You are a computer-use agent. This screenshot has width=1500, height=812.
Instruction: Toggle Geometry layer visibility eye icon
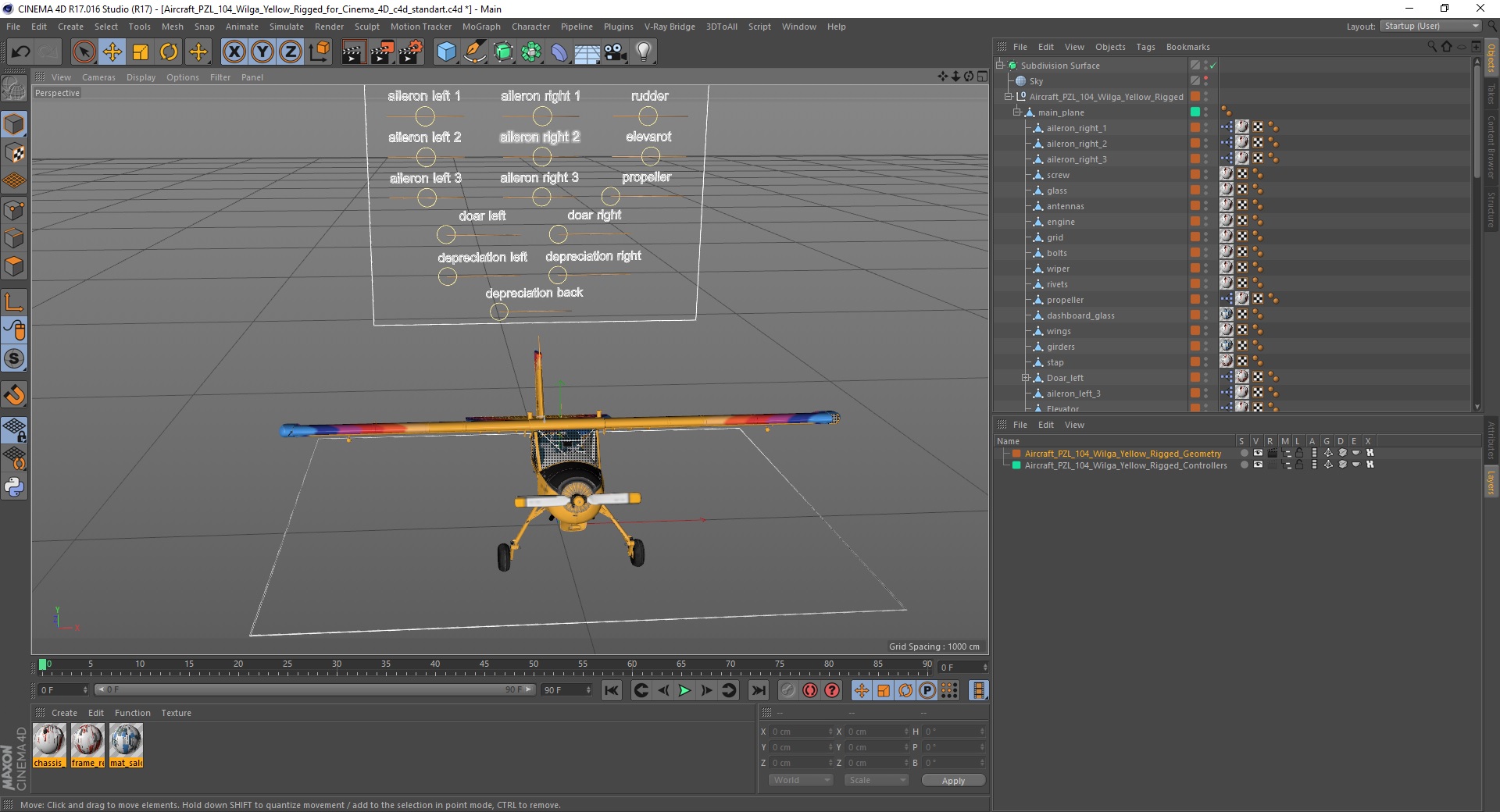coord(1258,453)
